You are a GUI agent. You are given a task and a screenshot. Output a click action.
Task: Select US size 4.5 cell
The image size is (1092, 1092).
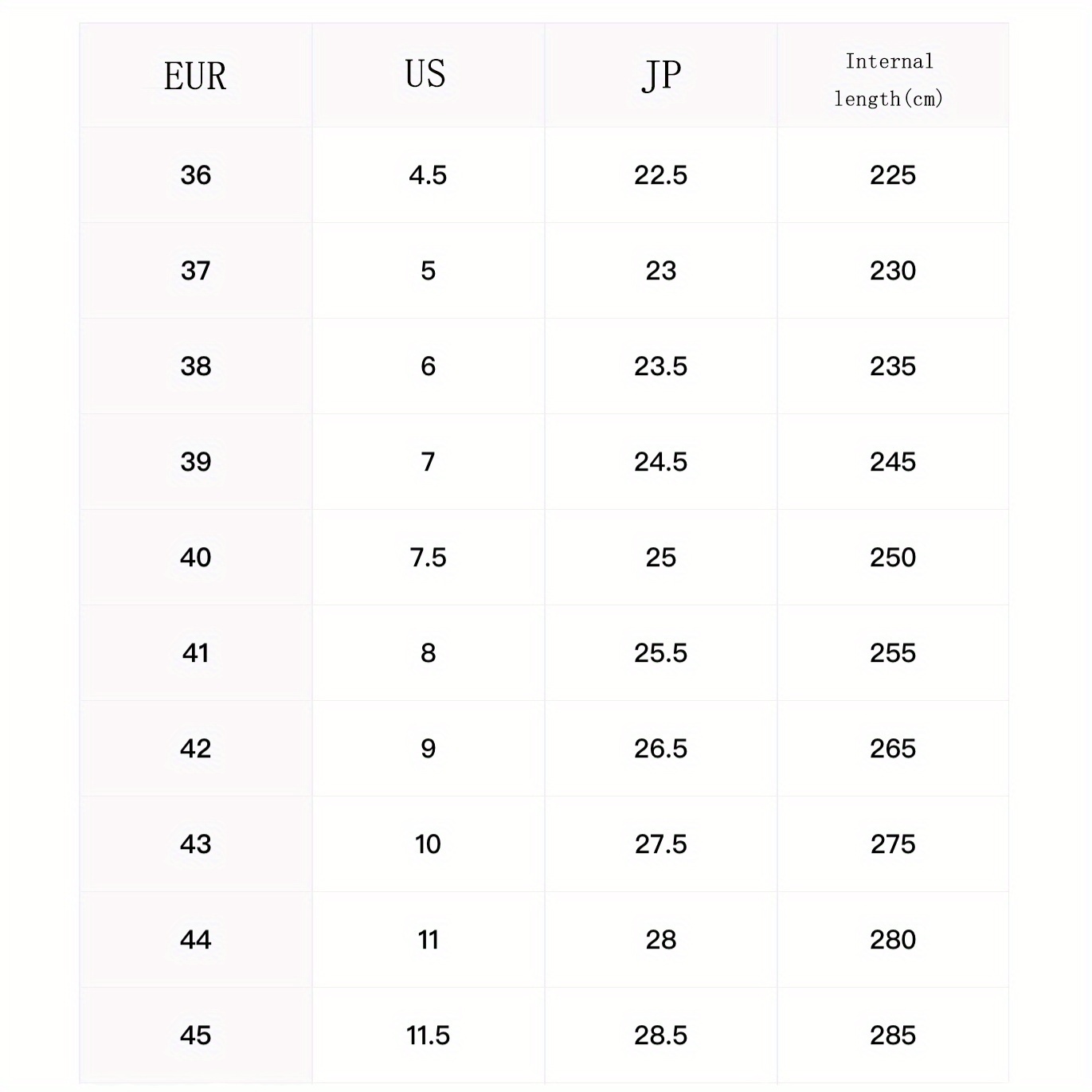428,175
